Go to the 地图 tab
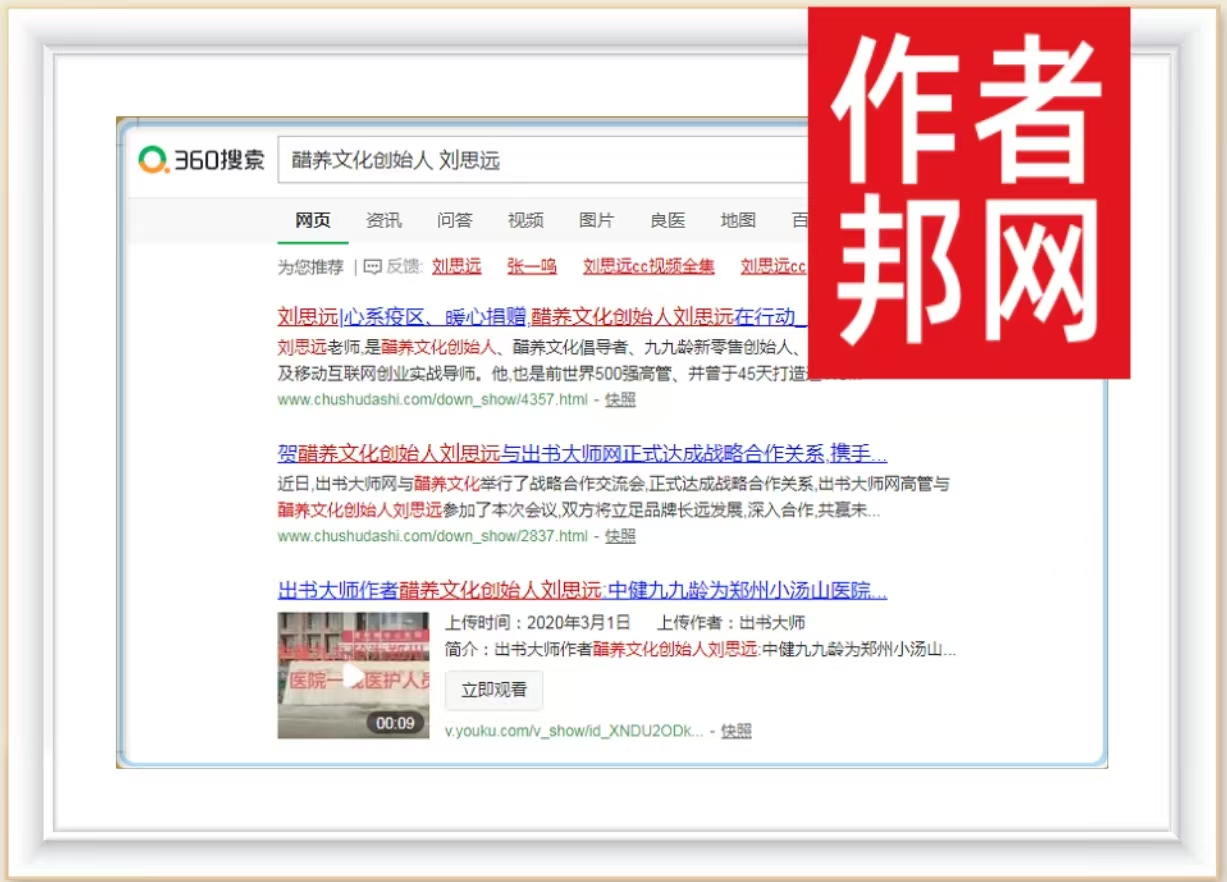Screen dimensions: 1227x882 tap(739, 221)
